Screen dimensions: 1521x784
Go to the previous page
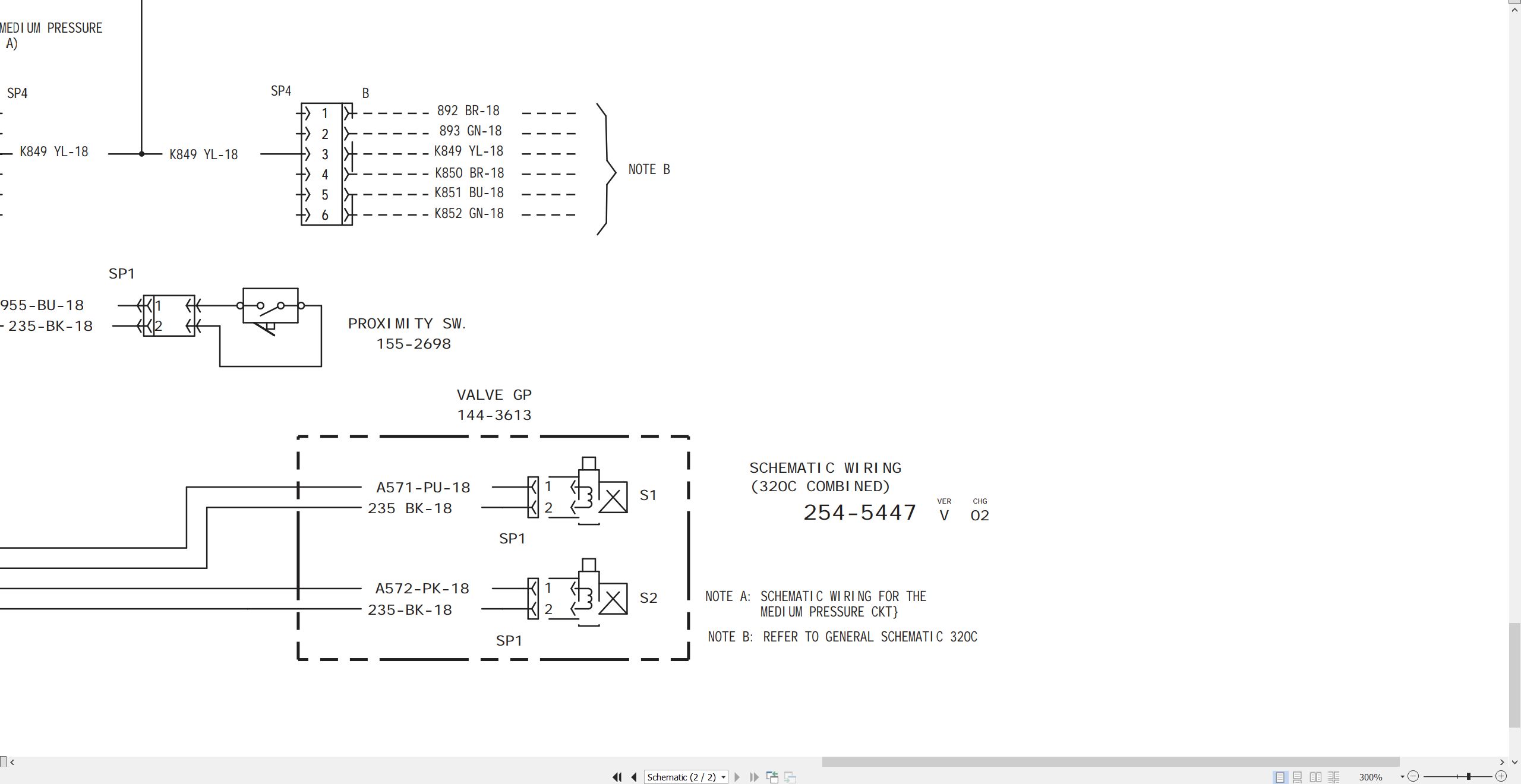(634, 777)
